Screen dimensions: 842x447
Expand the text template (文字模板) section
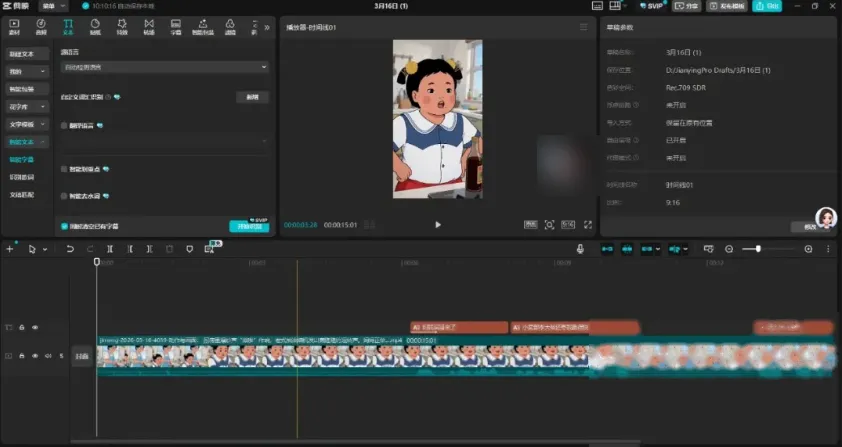point(27,124)
